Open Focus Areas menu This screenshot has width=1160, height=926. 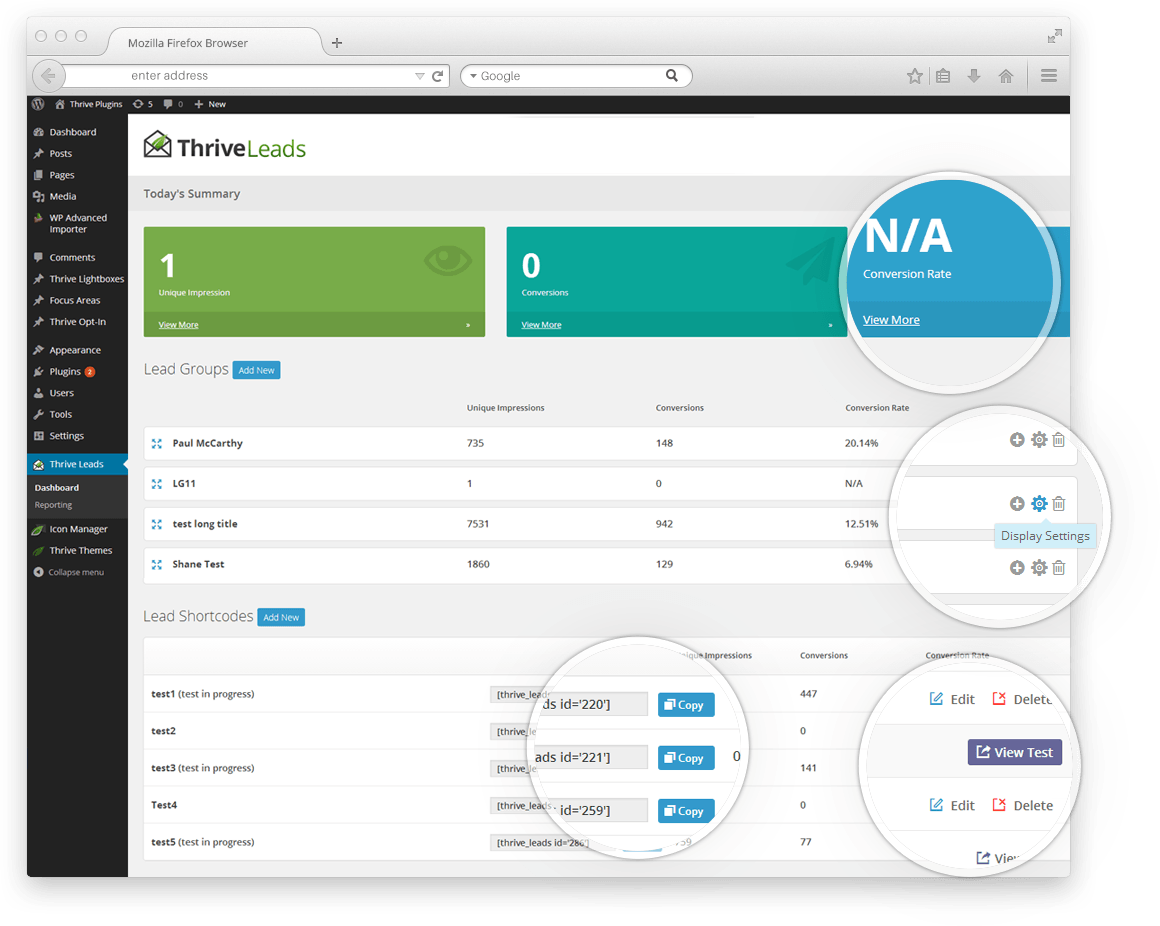(75, 300)
